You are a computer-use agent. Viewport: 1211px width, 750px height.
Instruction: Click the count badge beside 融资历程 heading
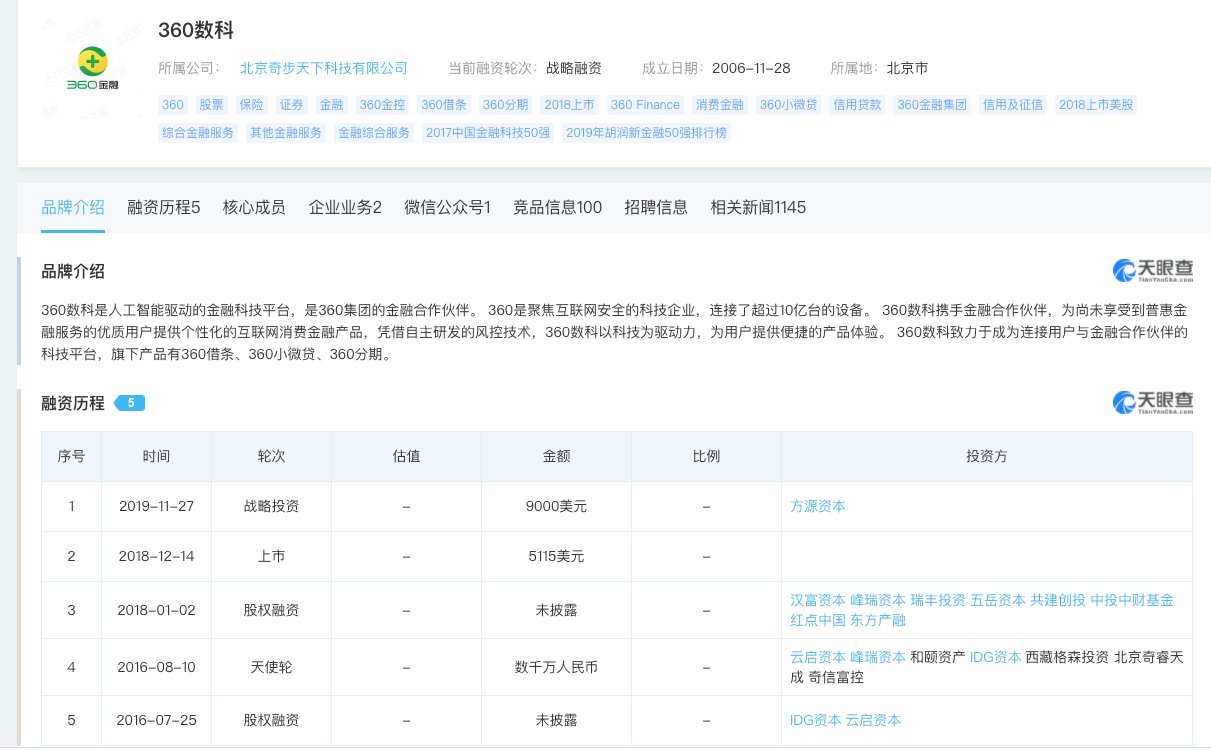[131, 403]
